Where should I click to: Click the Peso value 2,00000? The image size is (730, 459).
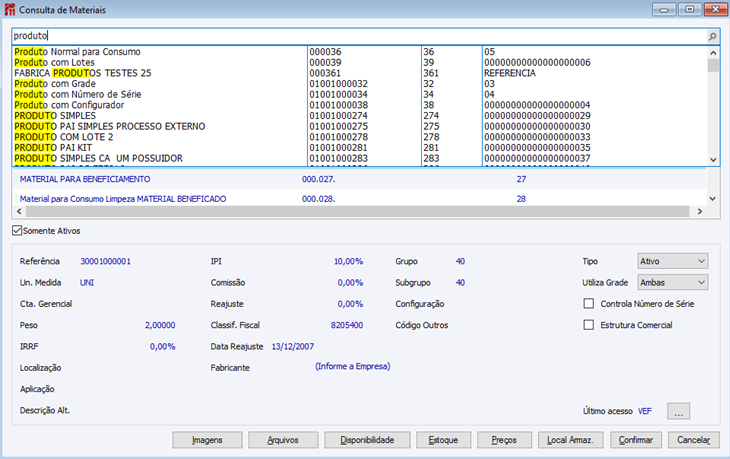tap(160, 325)
